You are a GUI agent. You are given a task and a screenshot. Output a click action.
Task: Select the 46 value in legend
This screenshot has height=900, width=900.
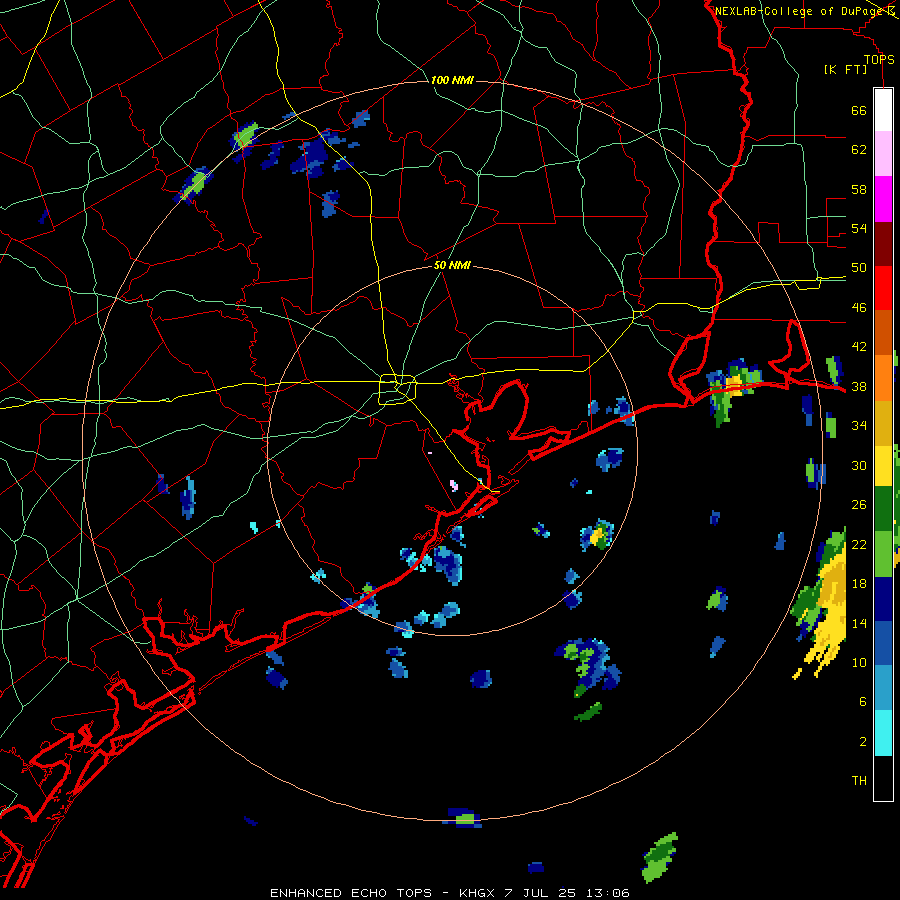(859, 308)
